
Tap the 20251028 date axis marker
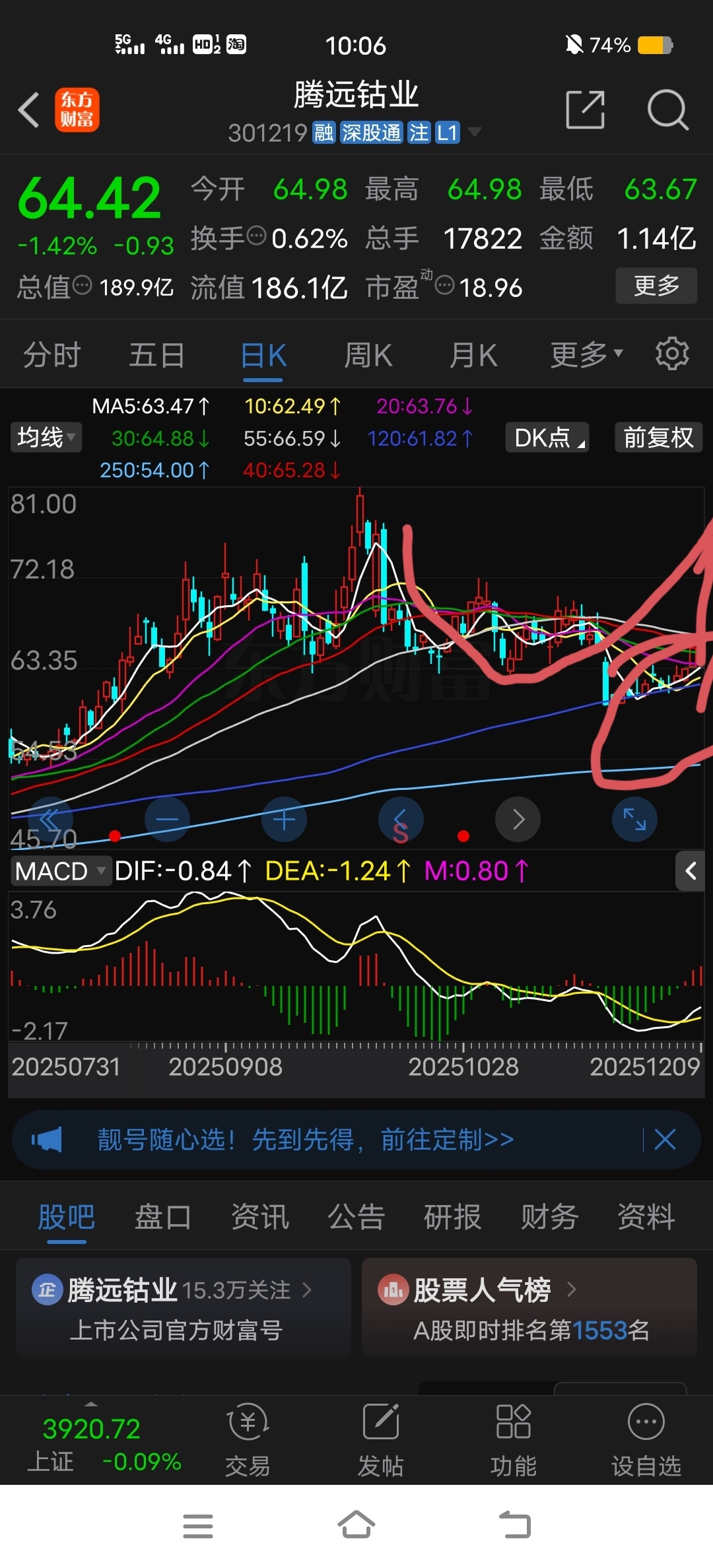(463, 1067)
